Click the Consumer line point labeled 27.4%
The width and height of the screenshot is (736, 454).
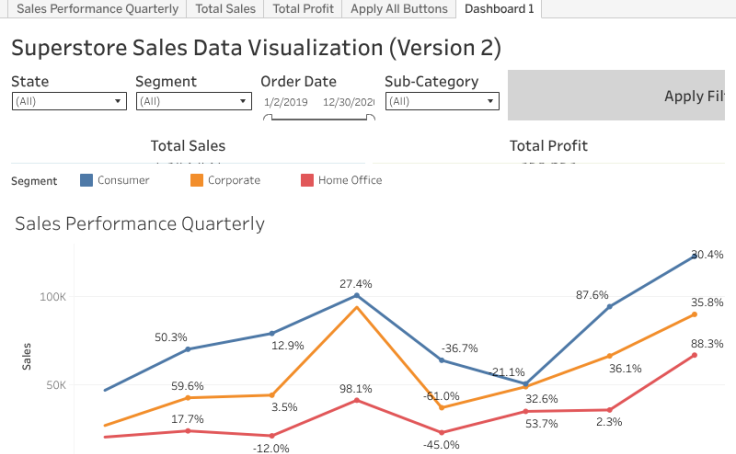[356, 295]
